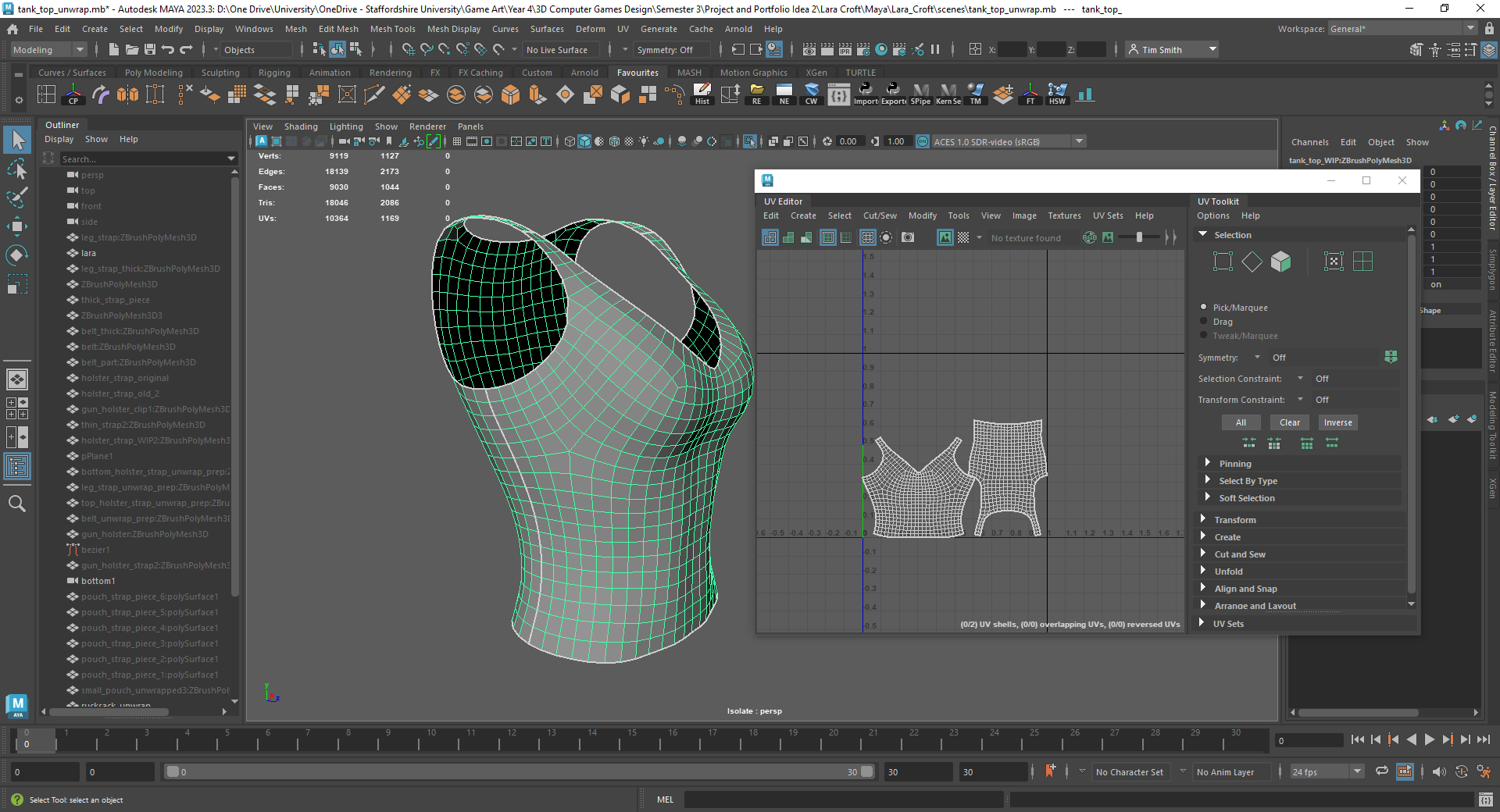The width and height of the screenshot is (1500, 812).
Task: Click play forward in the playback controls
Action: pos(1429,739)
